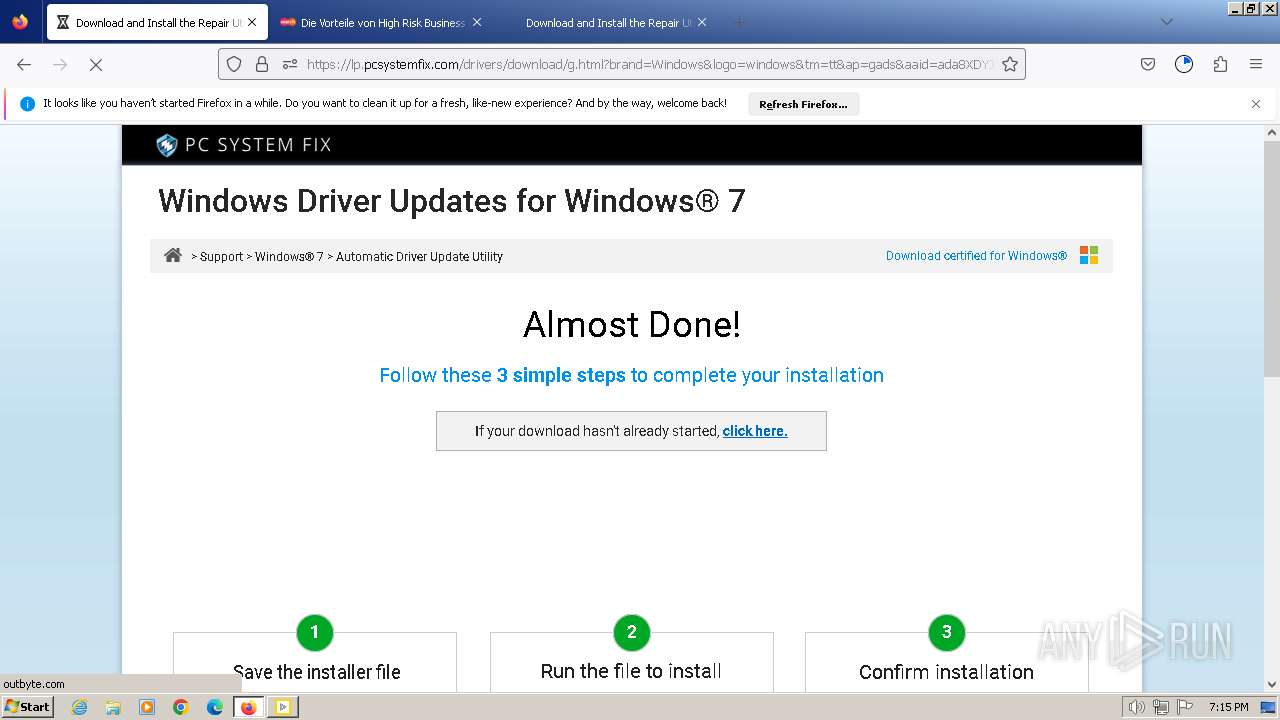The height and width of the screenshot is (720, 1280).
Task: Click the page vertical scrollbar thumb
Action: (1272, 260)
